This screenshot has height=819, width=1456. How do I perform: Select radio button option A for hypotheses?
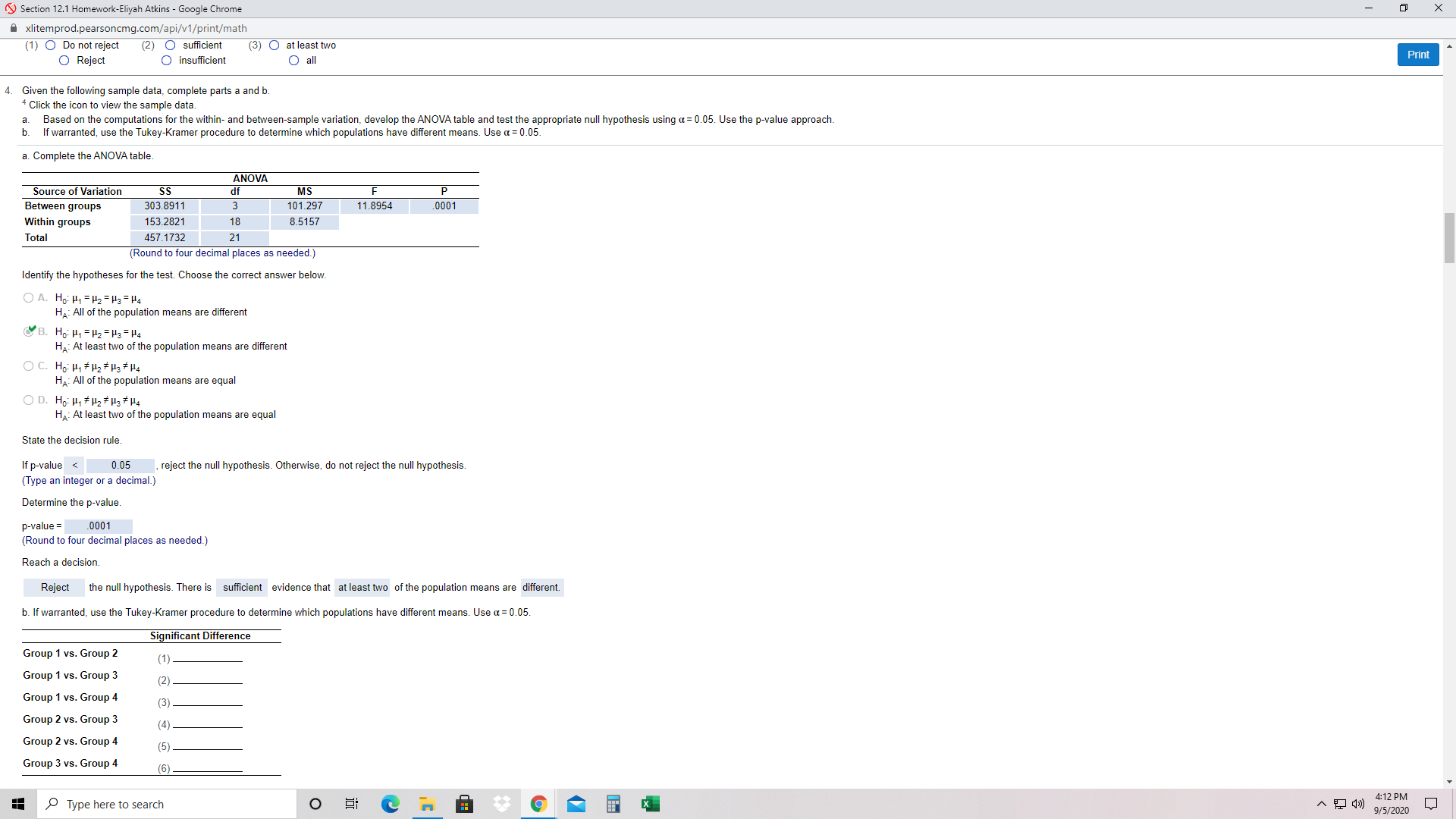(x=27, y=297)
